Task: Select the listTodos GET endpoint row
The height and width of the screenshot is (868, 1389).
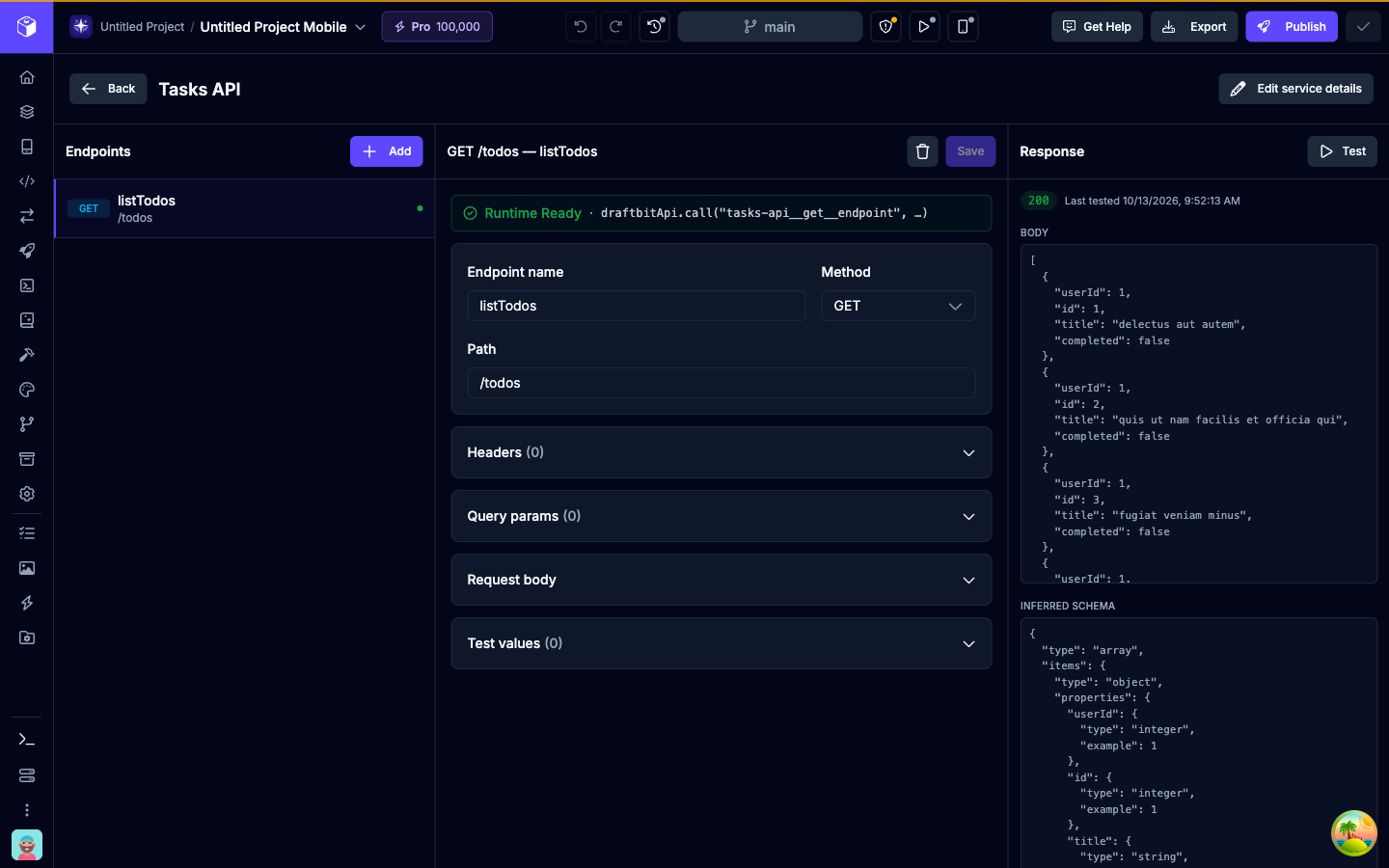Action: click(x=245, y=208)
